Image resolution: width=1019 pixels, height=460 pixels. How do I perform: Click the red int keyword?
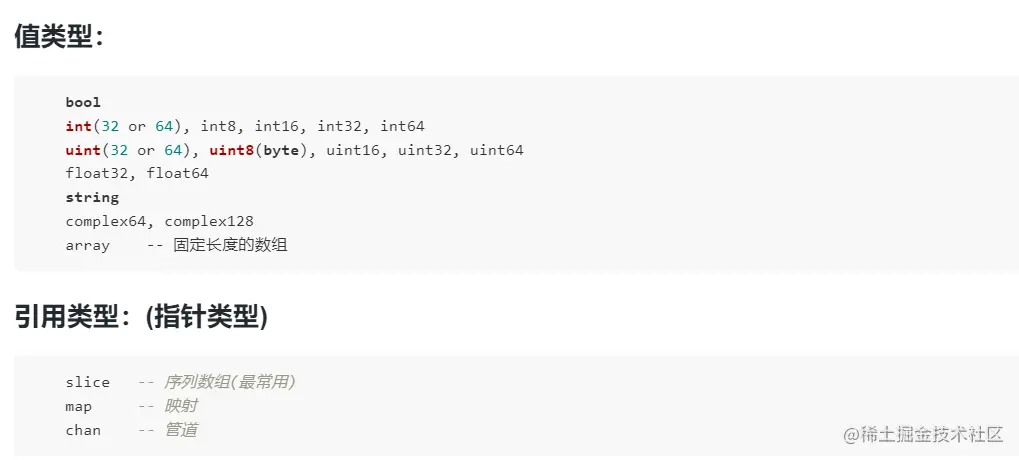tap(78, 126)
